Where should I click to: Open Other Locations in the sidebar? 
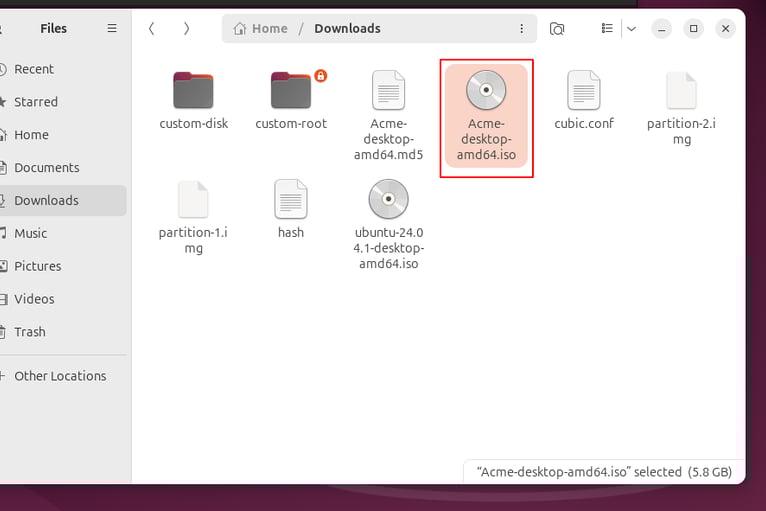pos(61,376)
